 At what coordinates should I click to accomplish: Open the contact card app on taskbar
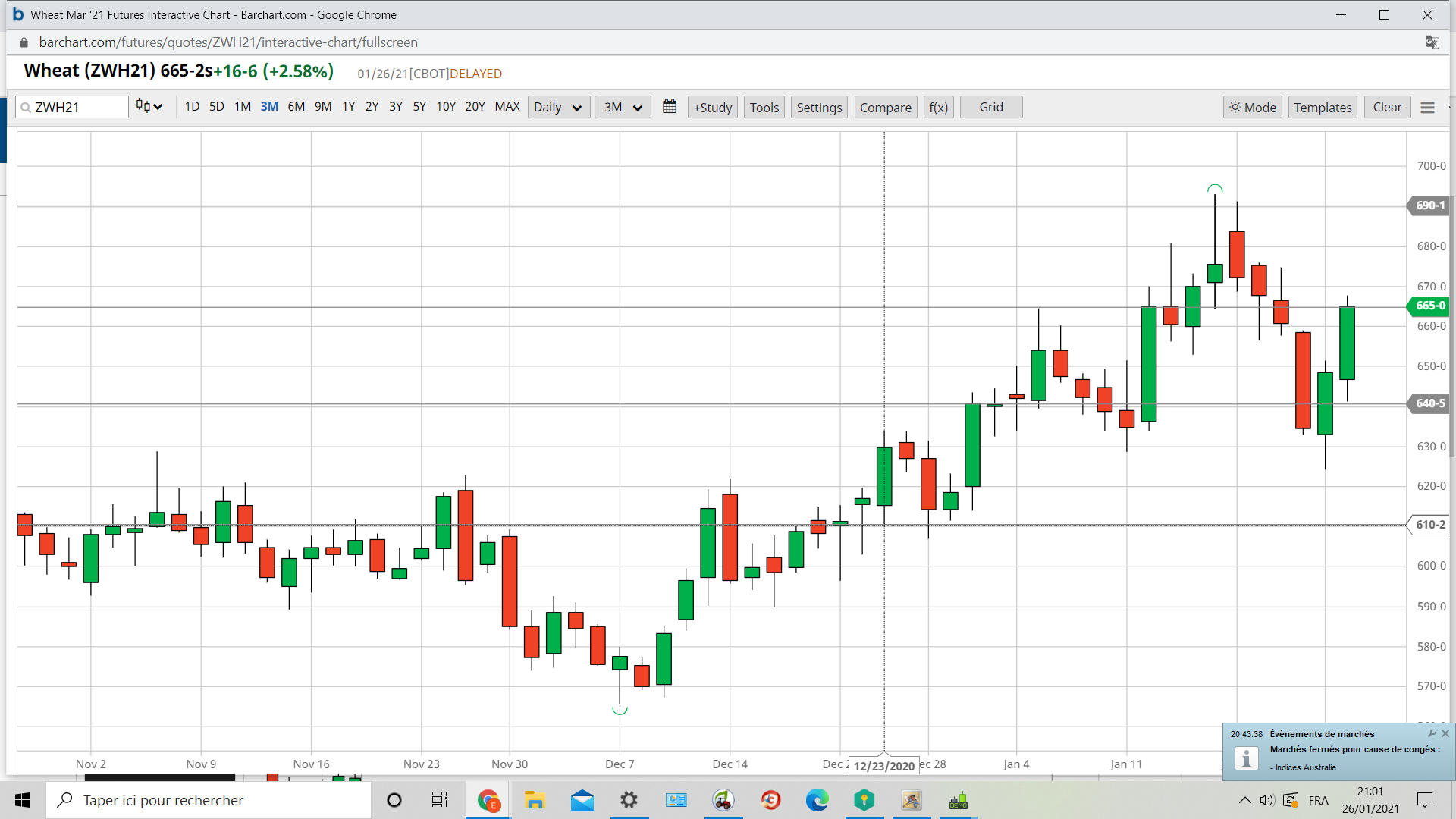[x=676, y=800]
